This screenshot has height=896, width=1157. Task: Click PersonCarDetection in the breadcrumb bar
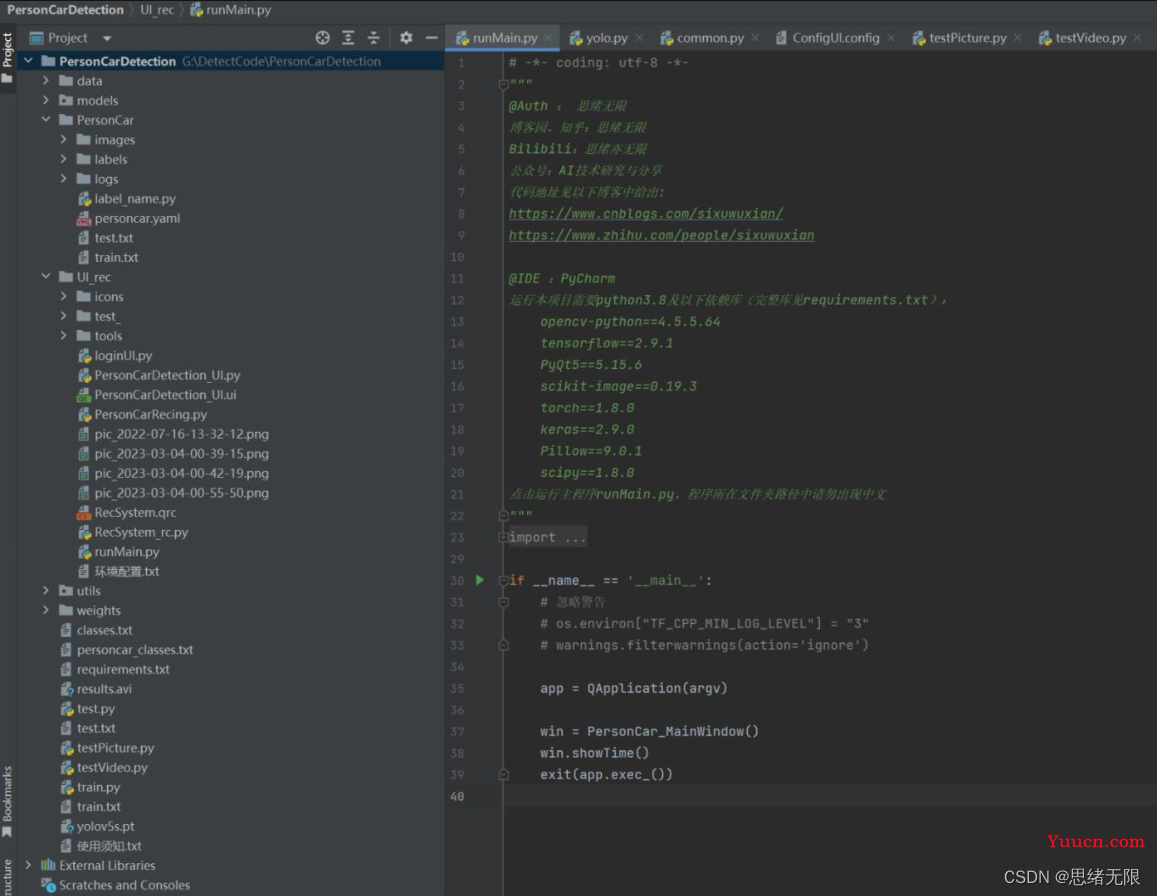tap(66, 10)
